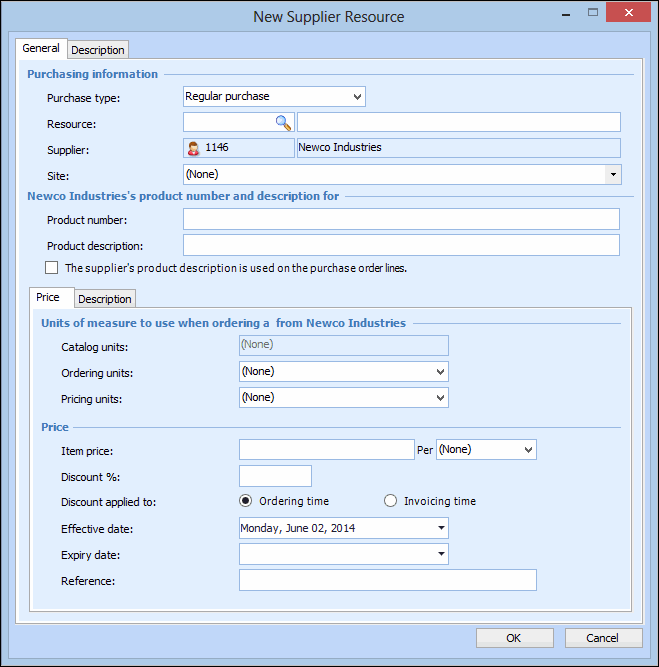Select the Ordering time radio button

tap(246, 501)
